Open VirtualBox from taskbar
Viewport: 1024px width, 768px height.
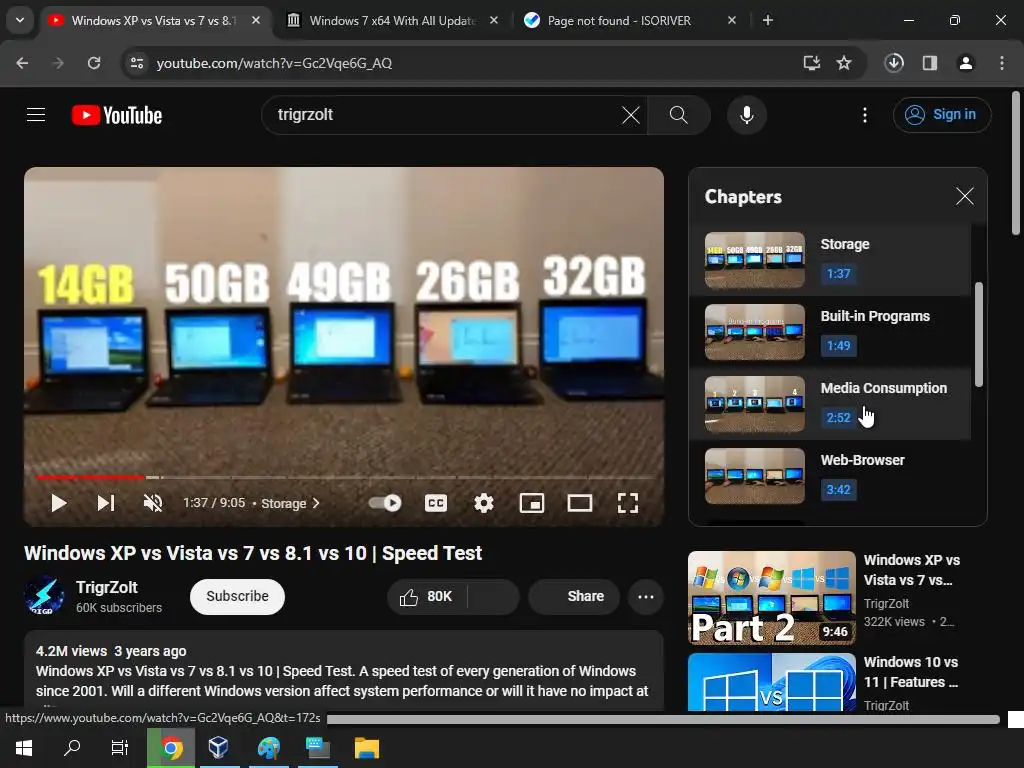[x=219, y=748]
